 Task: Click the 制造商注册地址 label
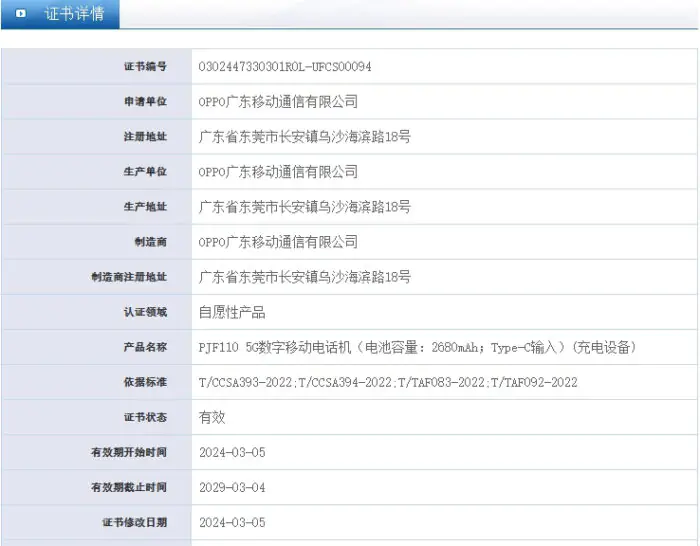(129, 277)
